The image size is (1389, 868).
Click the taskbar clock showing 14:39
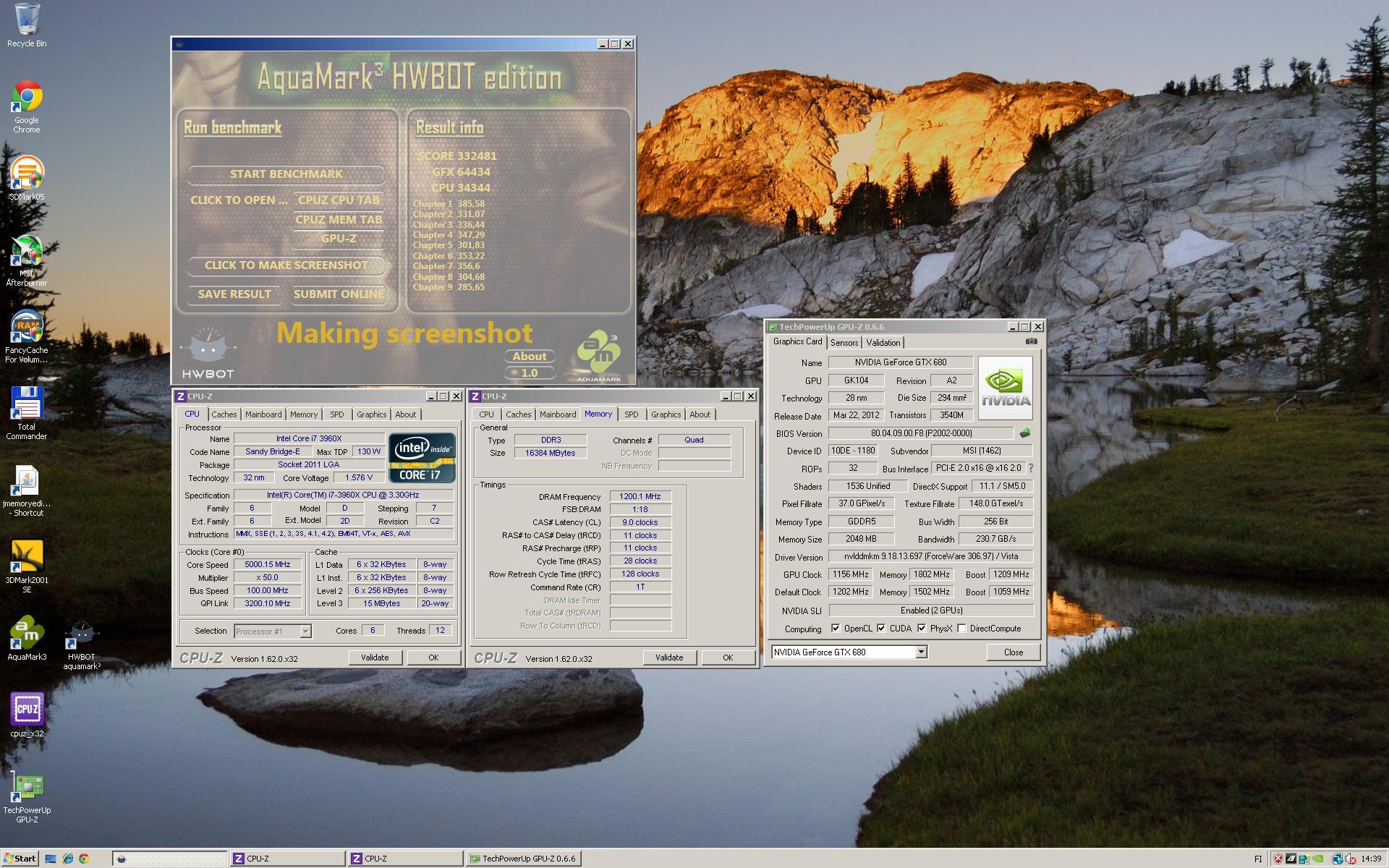[1370, 859]
